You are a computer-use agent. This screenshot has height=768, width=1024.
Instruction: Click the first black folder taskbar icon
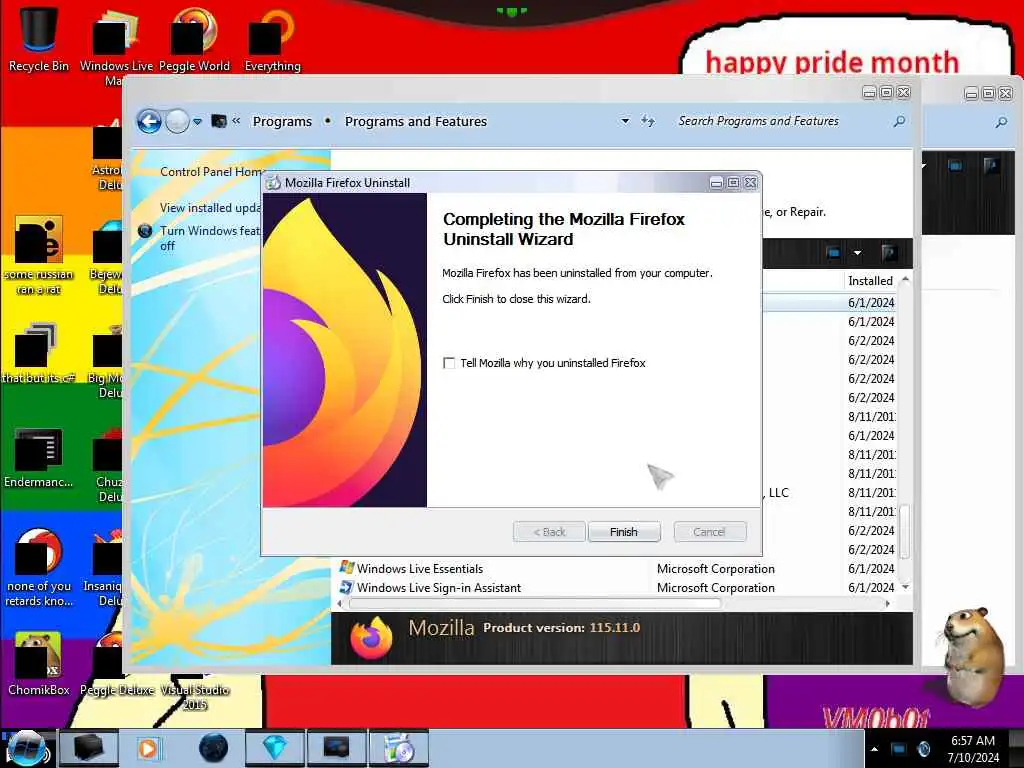88,748
